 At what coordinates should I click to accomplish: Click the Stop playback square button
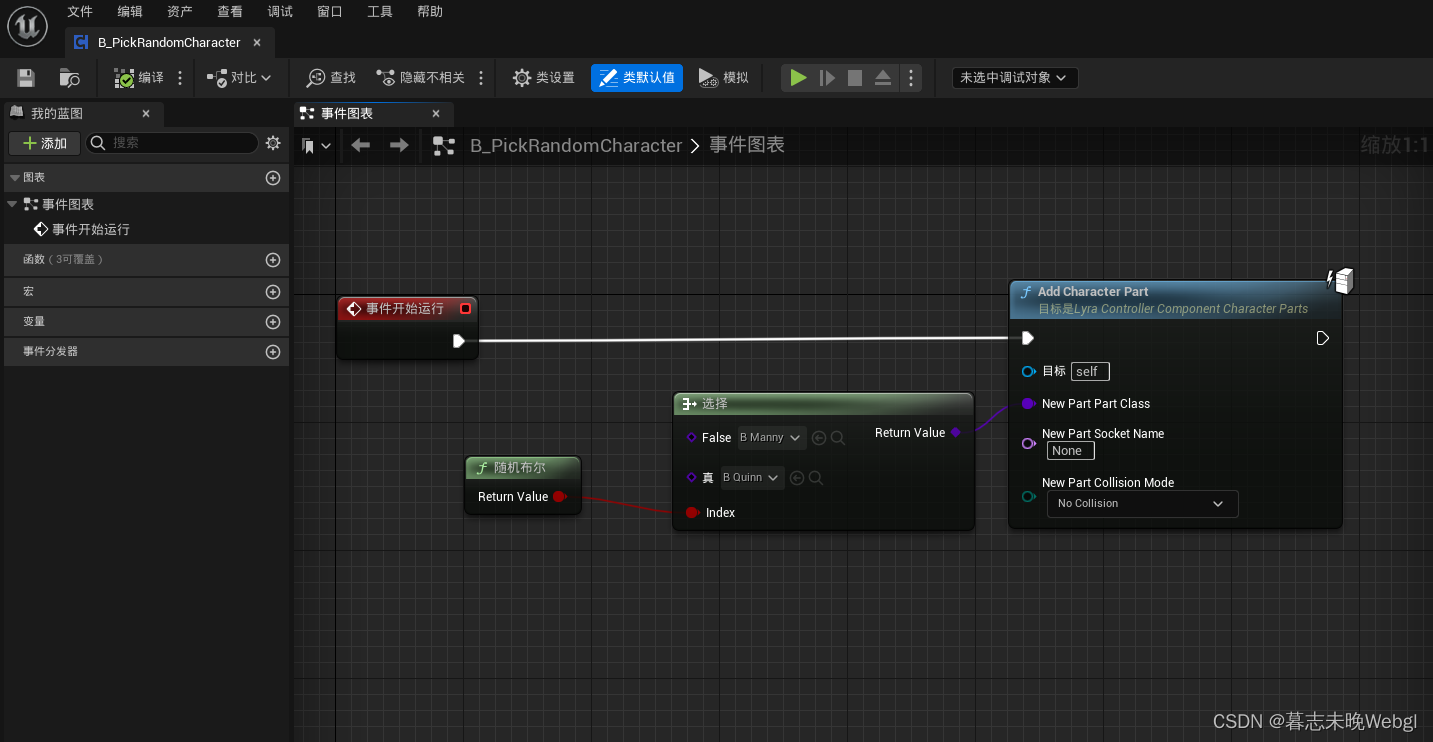pos(855,78)
